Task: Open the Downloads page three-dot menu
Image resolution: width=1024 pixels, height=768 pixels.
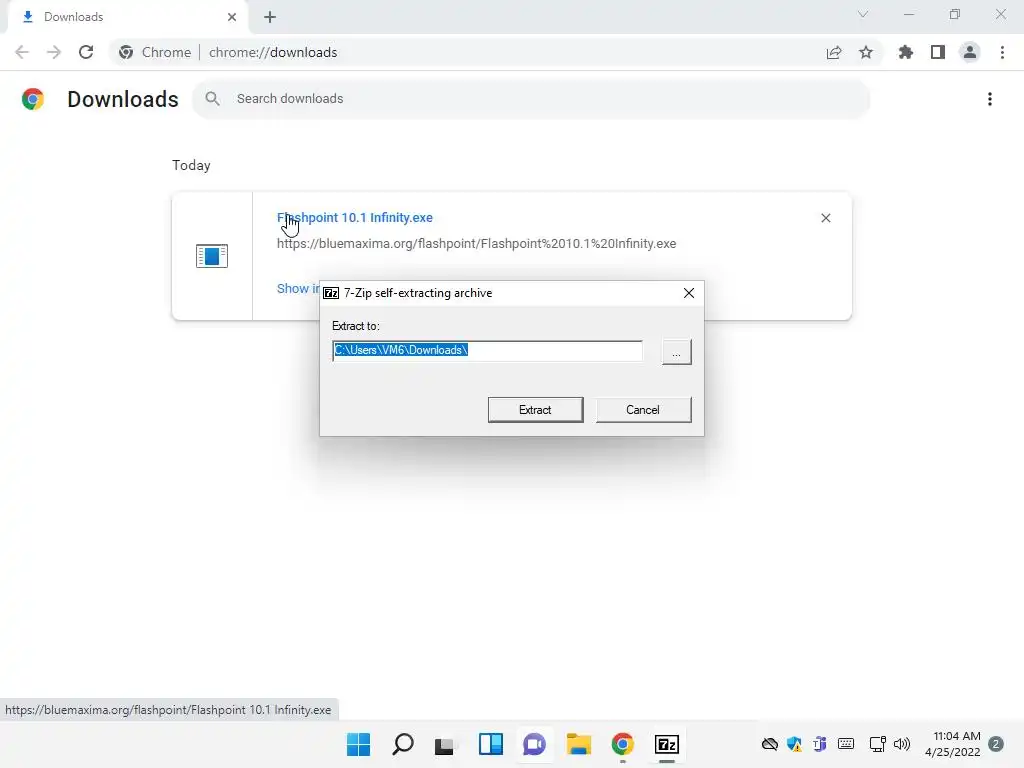Action: tap(990, 99)
